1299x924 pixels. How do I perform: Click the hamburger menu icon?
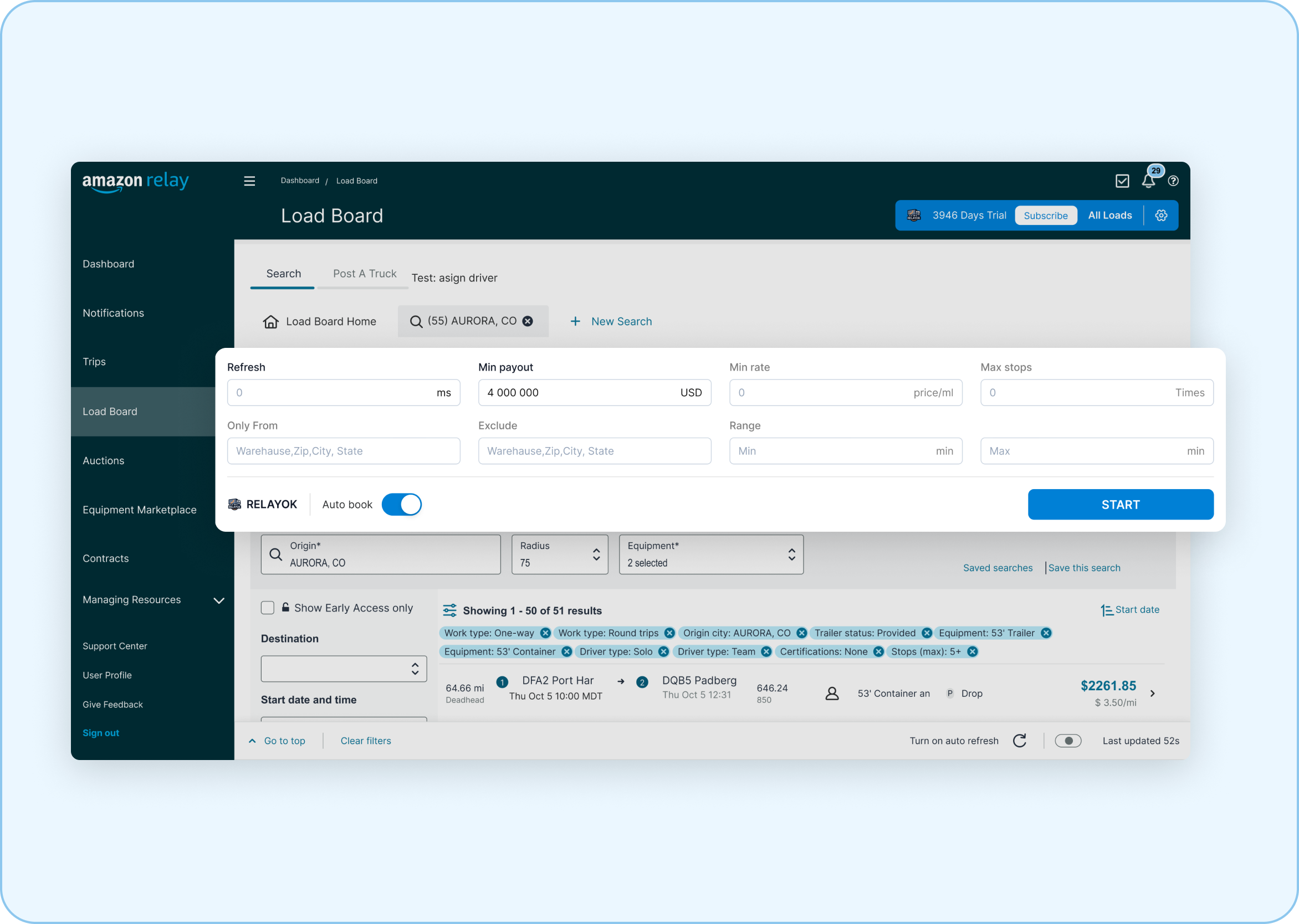pos(248,181)
